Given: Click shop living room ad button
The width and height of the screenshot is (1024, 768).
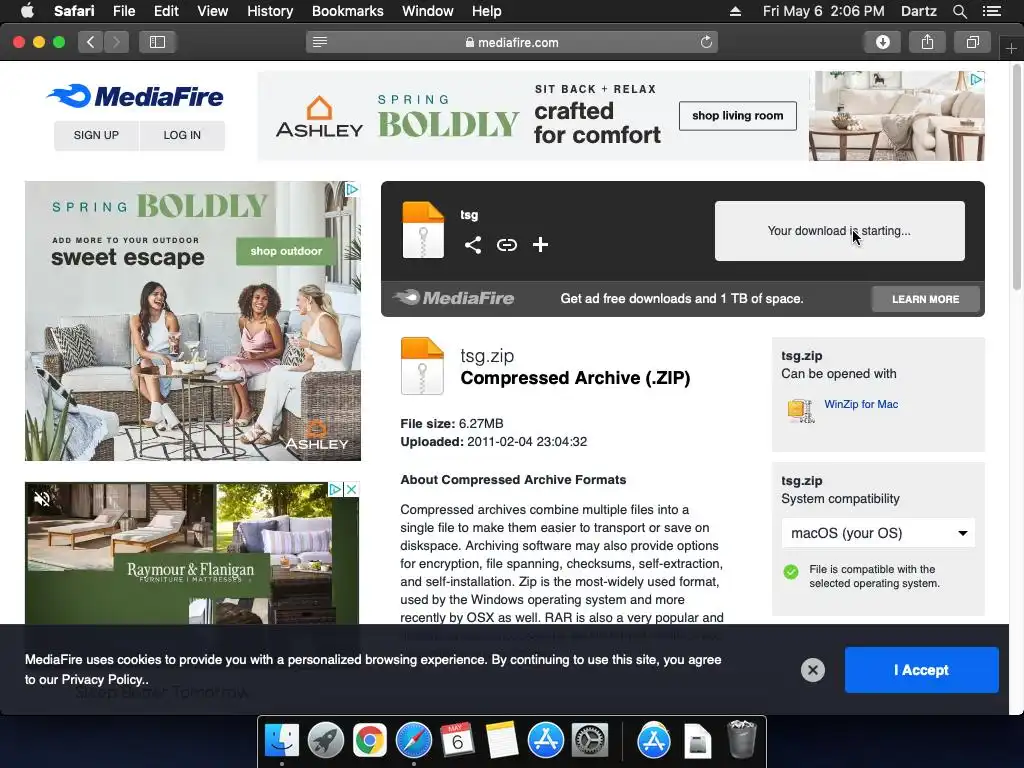Looking at the screenshot, I should click(x=737, y=116).
